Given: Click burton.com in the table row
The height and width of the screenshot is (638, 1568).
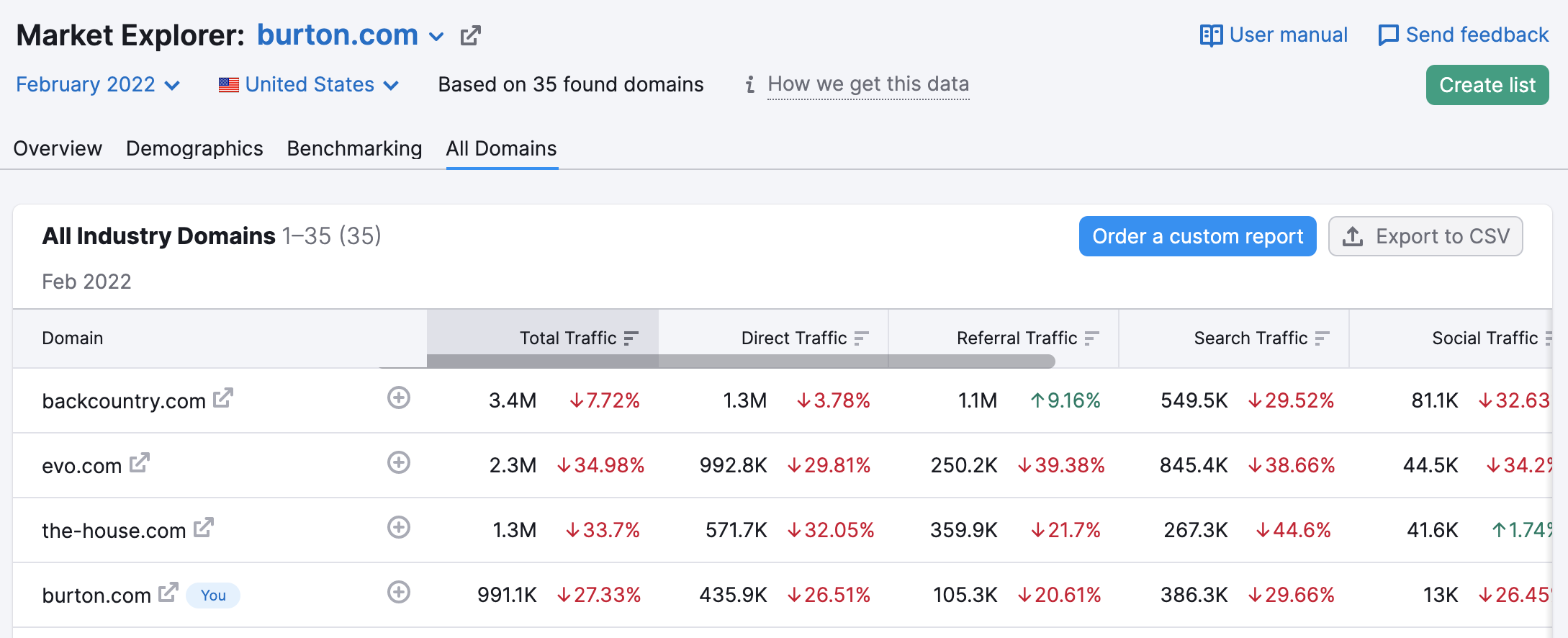Looking at the screenshot, I should click(96, 596).
